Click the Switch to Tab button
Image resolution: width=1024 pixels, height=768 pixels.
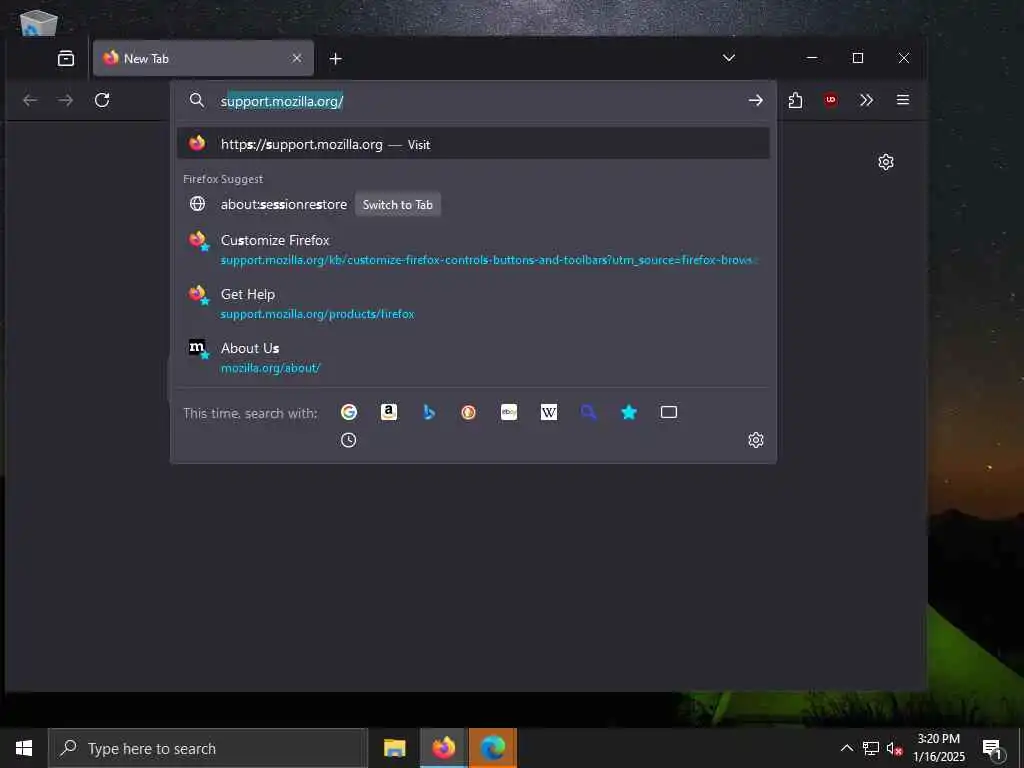pyautogui.click(x=398, y=204)
